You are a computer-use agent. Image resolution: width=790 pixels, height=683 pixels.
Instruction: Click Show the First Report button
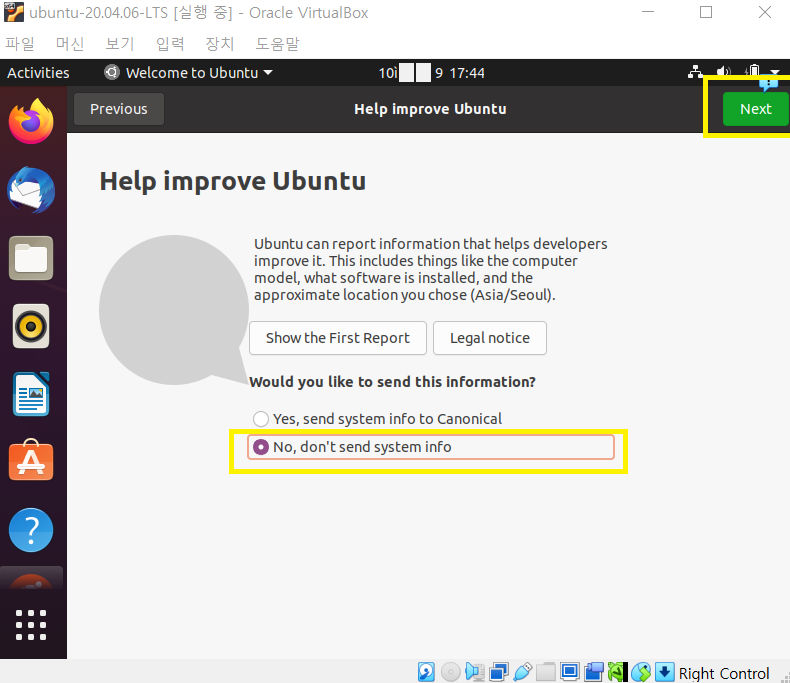click(x=338, y=337)
